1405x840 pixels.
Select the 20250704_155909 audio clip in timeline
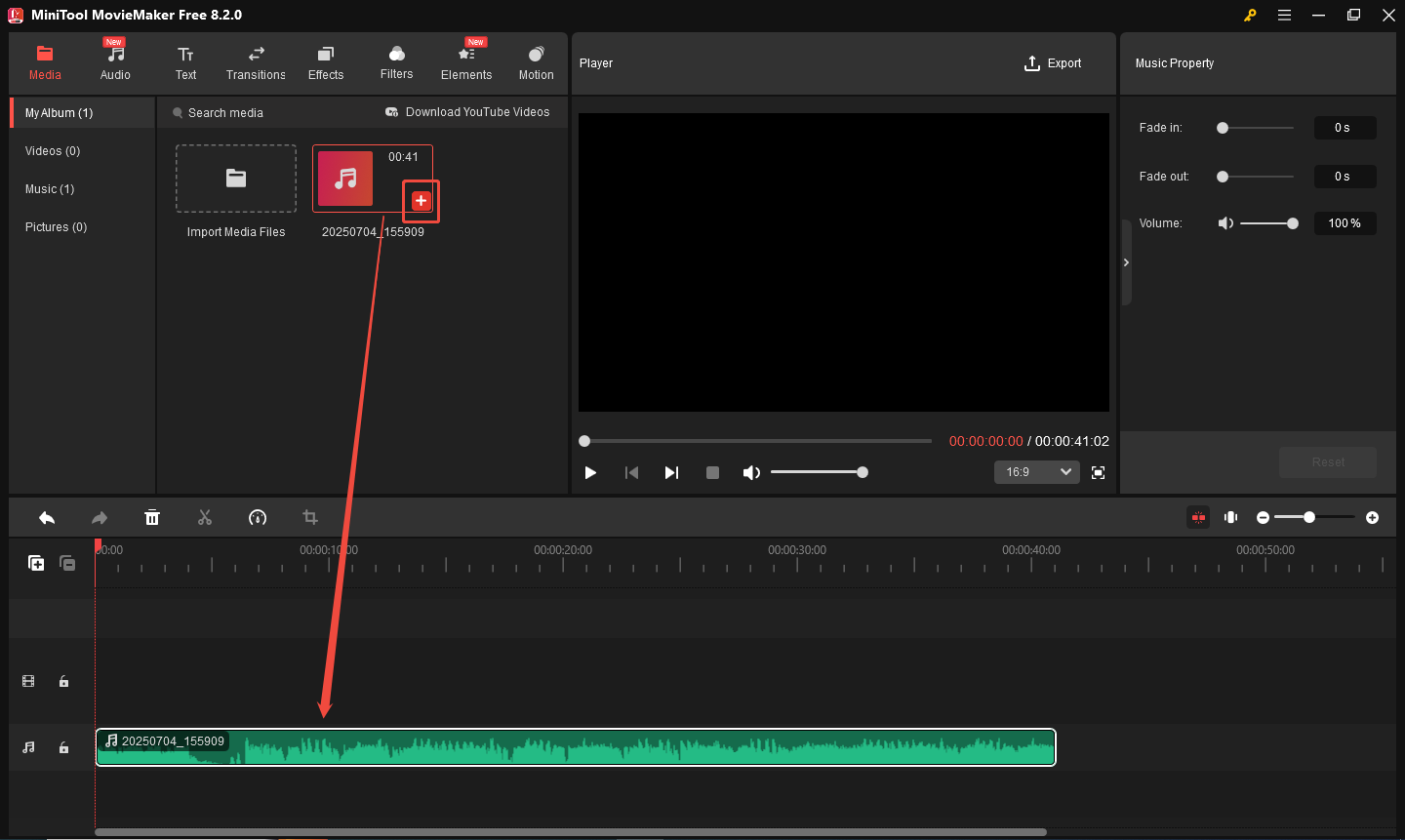click(576, 747)
